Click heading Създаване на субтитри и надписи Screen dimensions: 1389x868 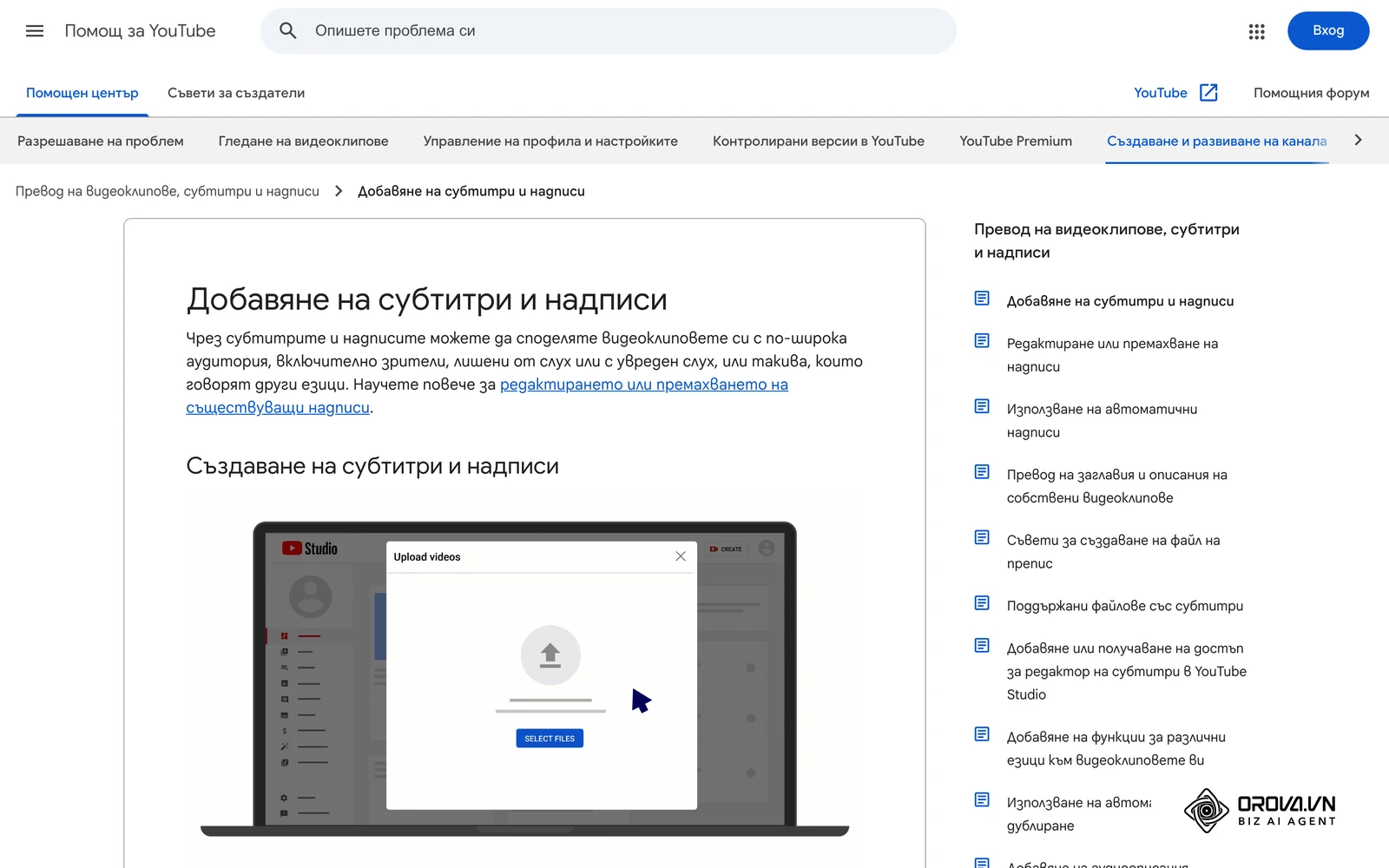click(x=372, y=466)
